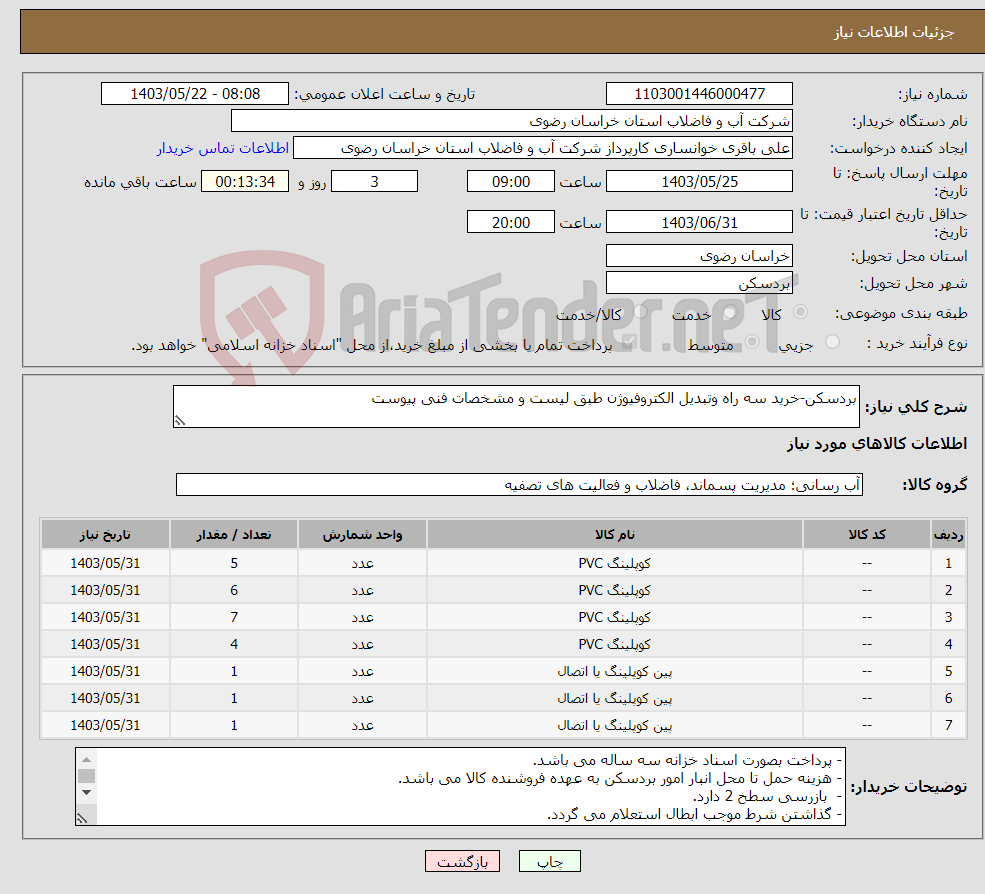Click row 1 item name کوپلینگ PVC
The image size is (985, 894).
614,563
